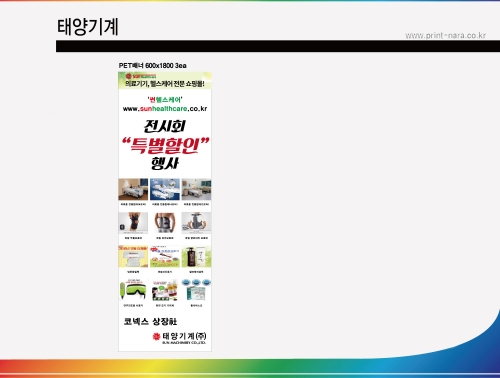The height and width of the screenshot is (378, 500).
Task: Click the green eye massager image
Action: (x=133, y=290)
